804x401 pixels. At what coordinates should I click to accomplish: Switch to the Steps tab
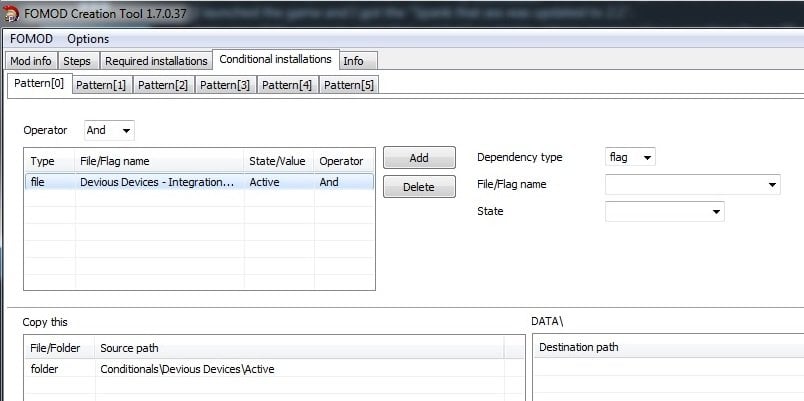point(77,61)
